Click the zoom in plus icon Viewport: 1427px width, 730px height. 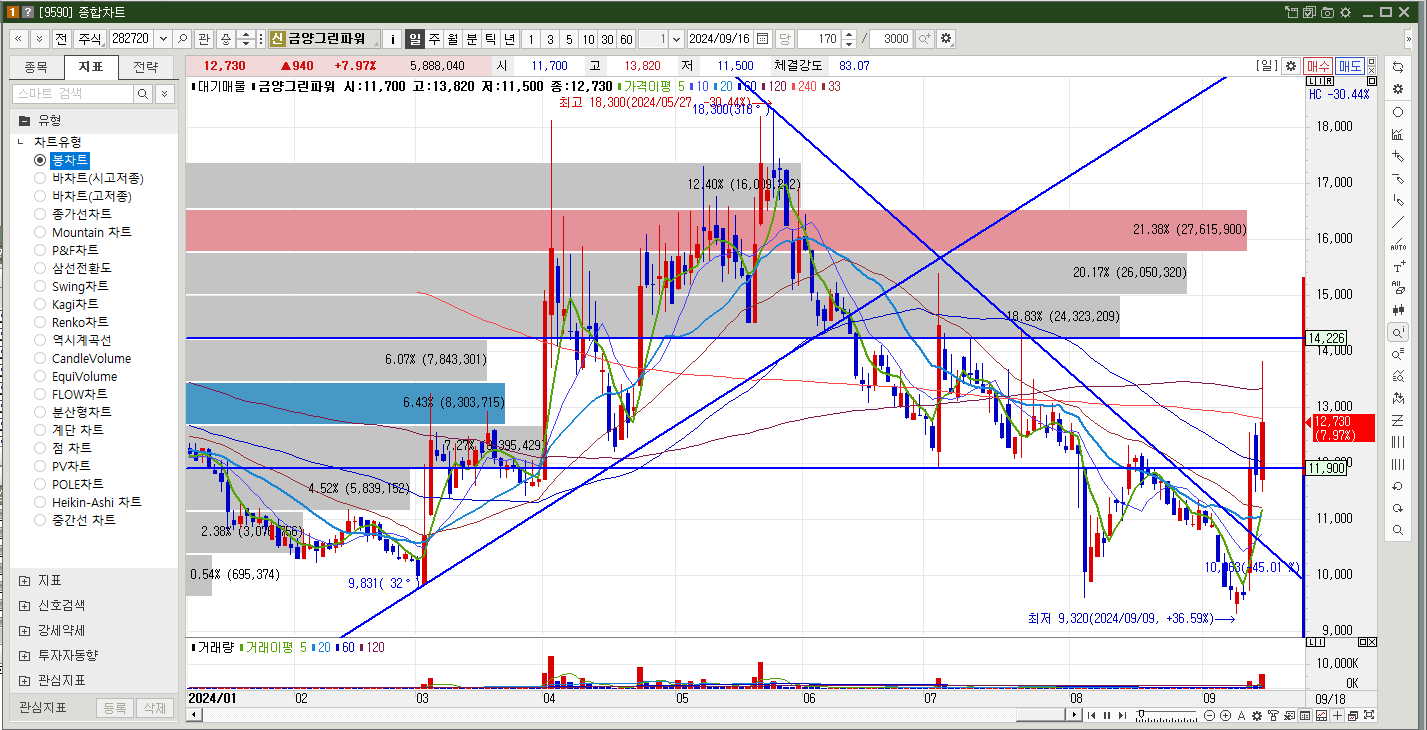click(1225, 715)
